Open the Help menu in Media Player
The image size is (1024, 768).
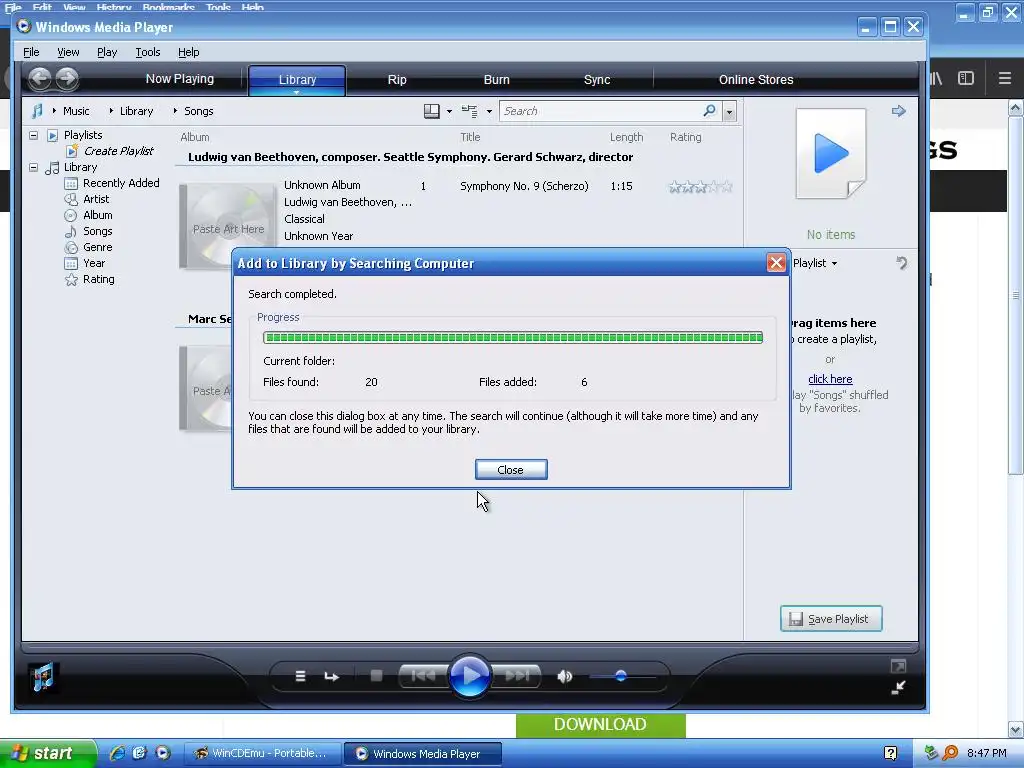pyautogui.click(x=189, y=52)
